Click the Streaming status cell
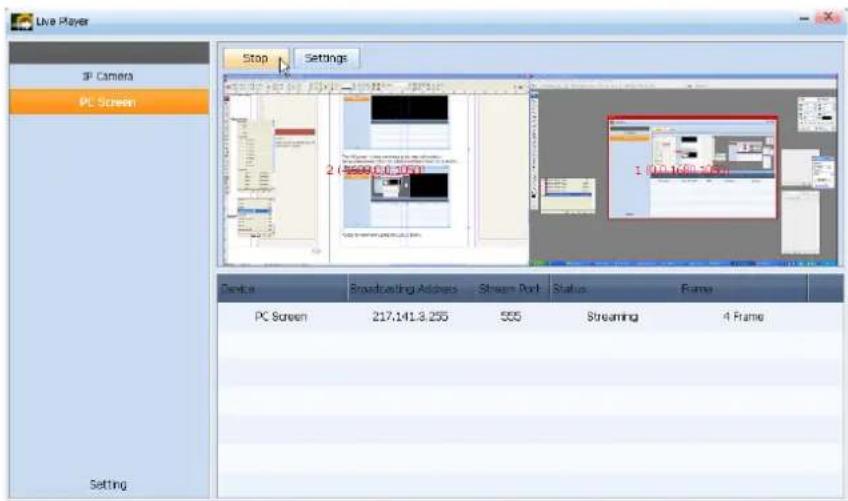This screenshot has width=848, height=501. (x=613, y=317)
